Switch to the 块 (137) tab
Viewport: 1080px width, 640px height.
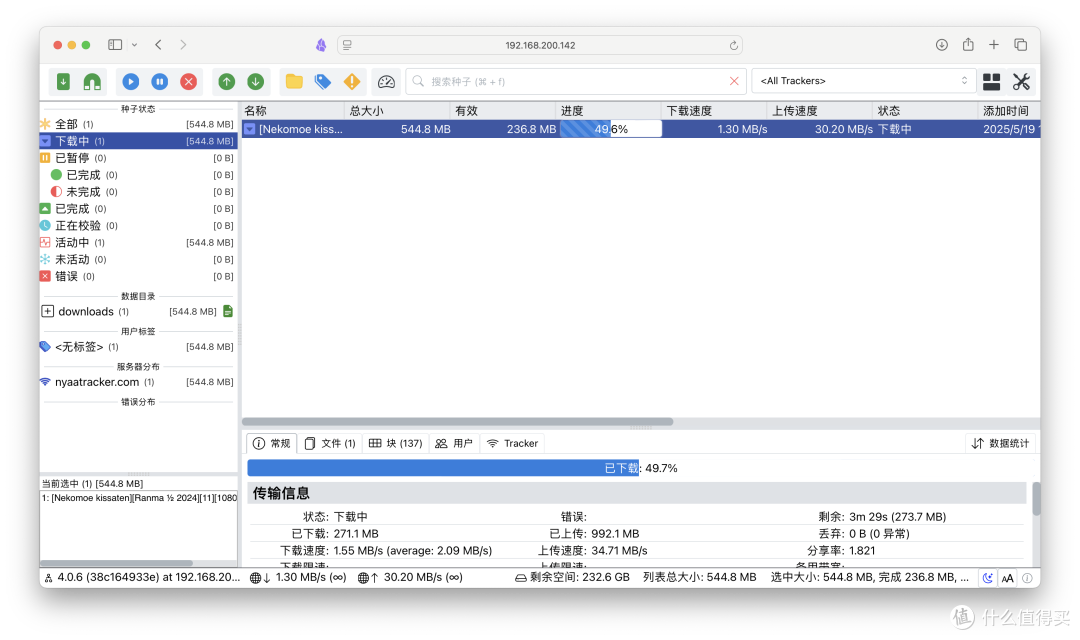tap(395, 443)
